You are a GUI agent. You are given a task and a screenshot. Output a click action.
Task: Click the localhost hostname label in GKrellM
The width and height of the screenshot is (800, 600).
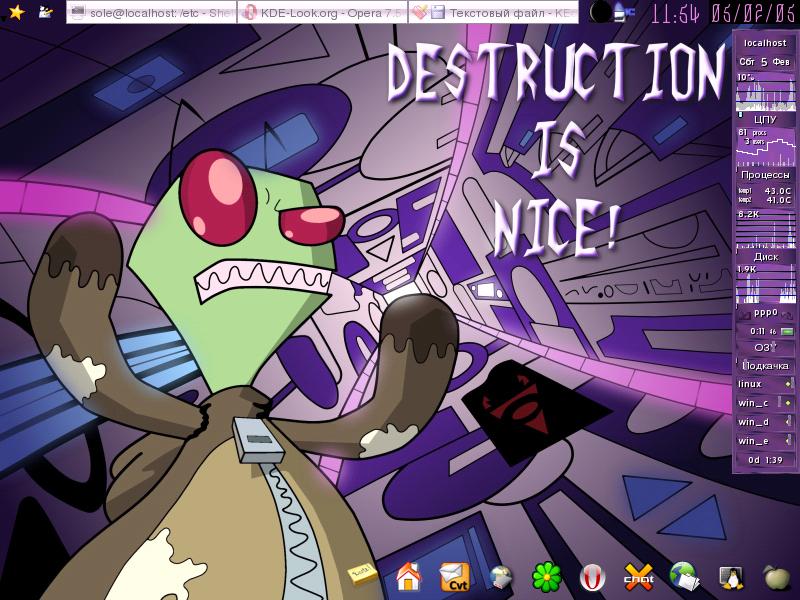765,43
